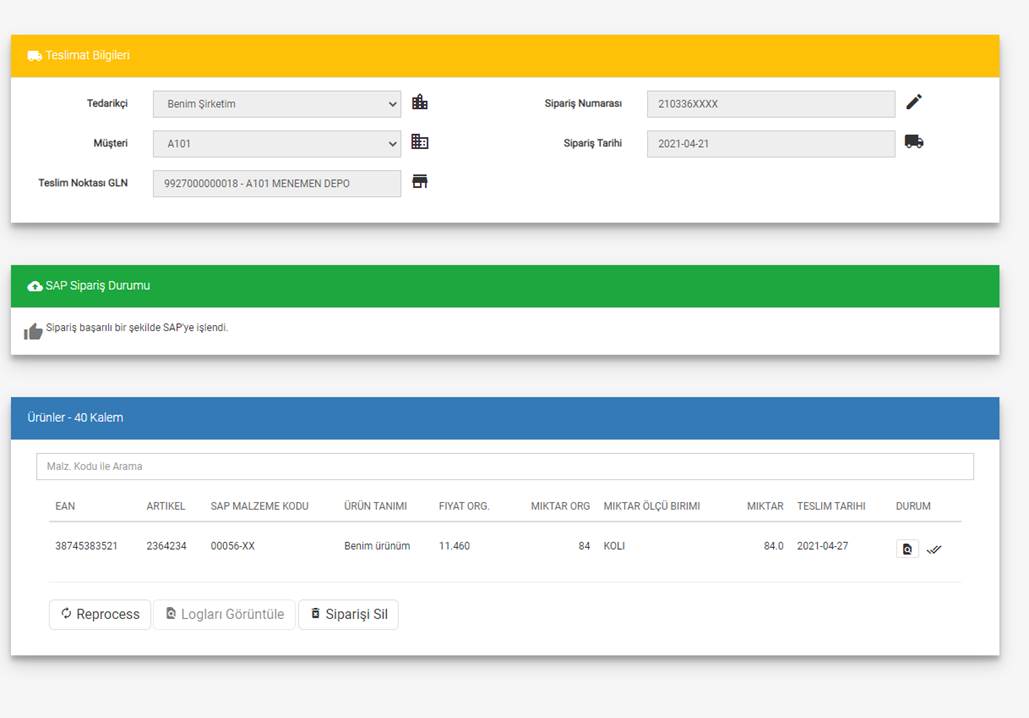Click the delivery date 2021-04-27
Screen dimensions: 1029x718
click(822, 546)
